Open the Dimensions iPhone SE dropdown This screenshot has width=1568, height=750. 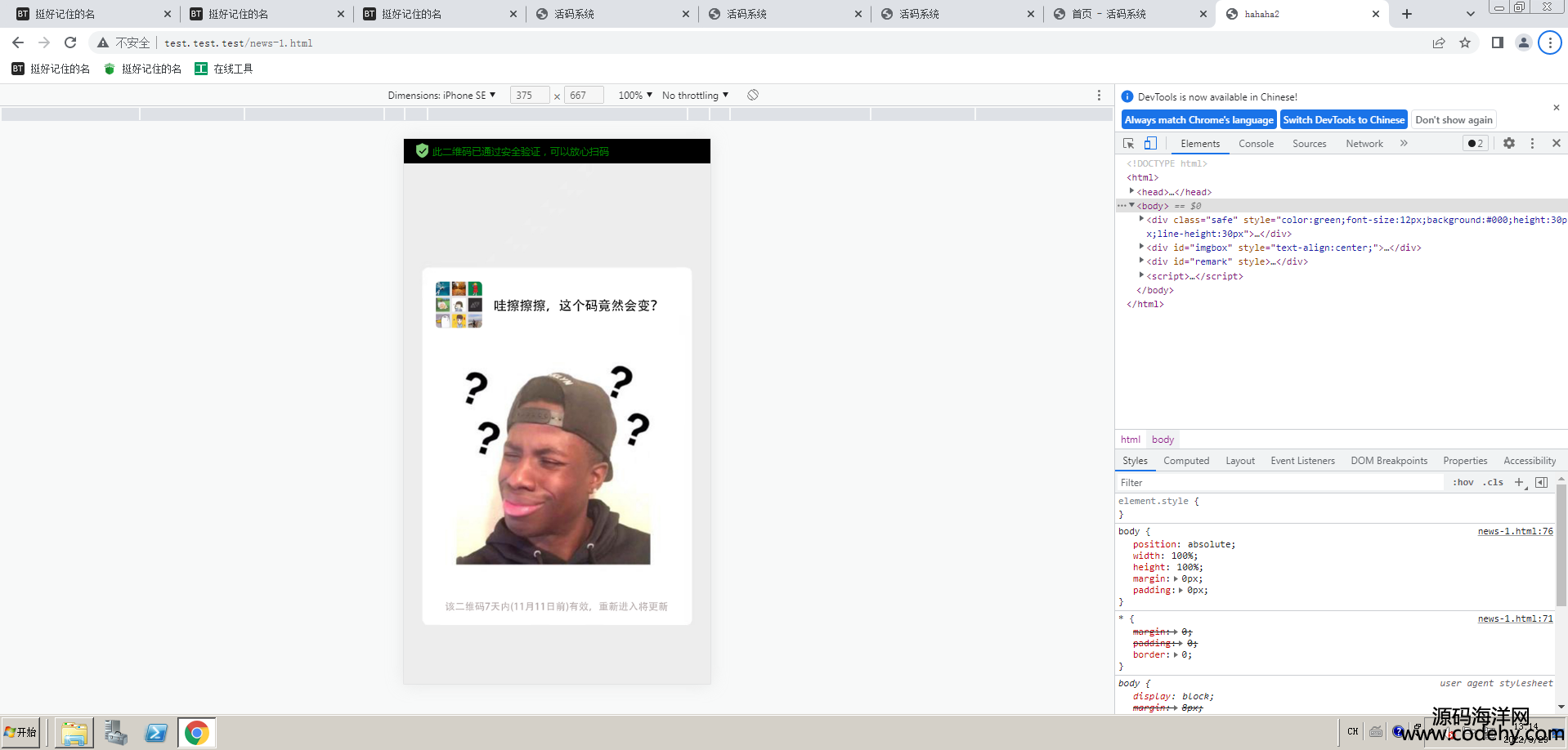point(441,96)
